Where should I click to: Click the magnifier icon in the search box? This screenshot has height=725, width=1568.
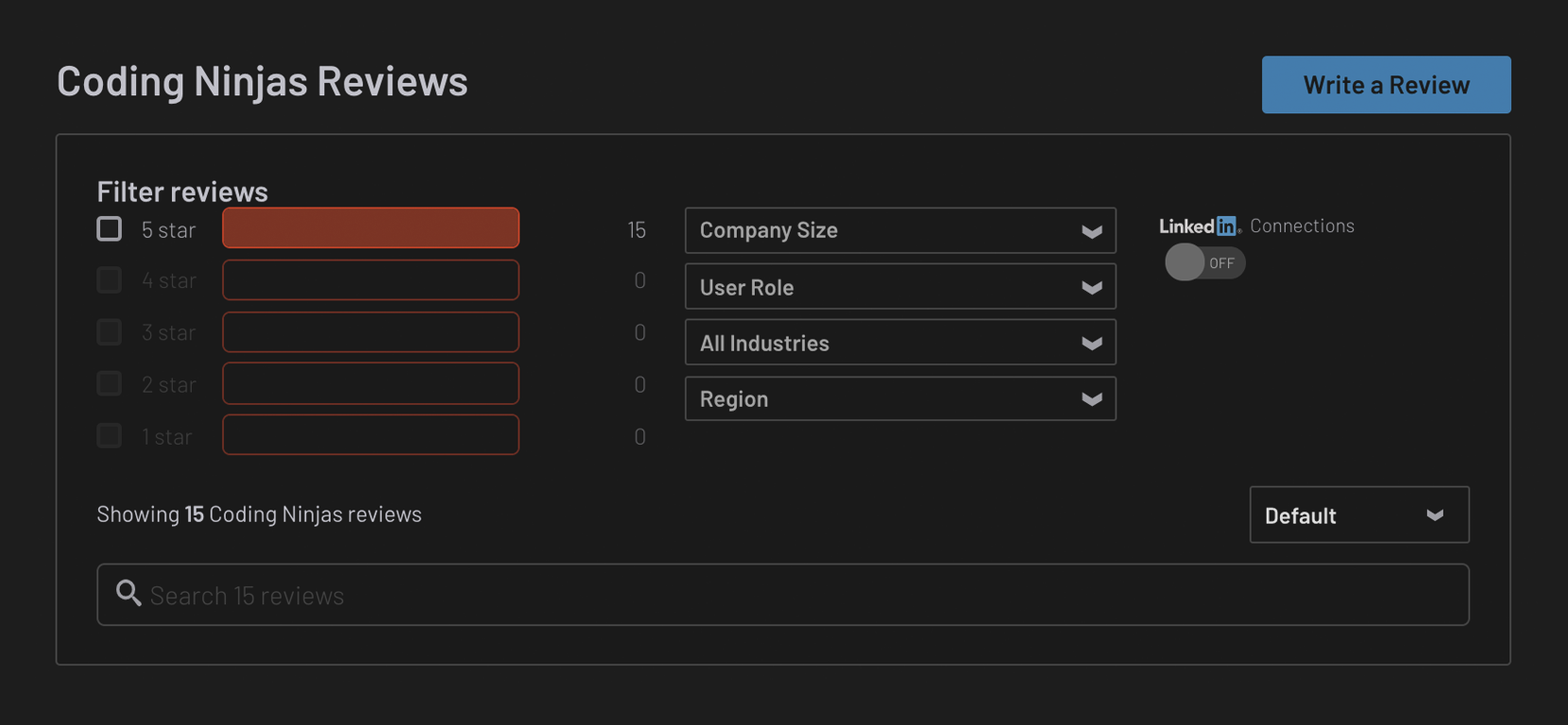pyautogui.click(x=128, y=593)
